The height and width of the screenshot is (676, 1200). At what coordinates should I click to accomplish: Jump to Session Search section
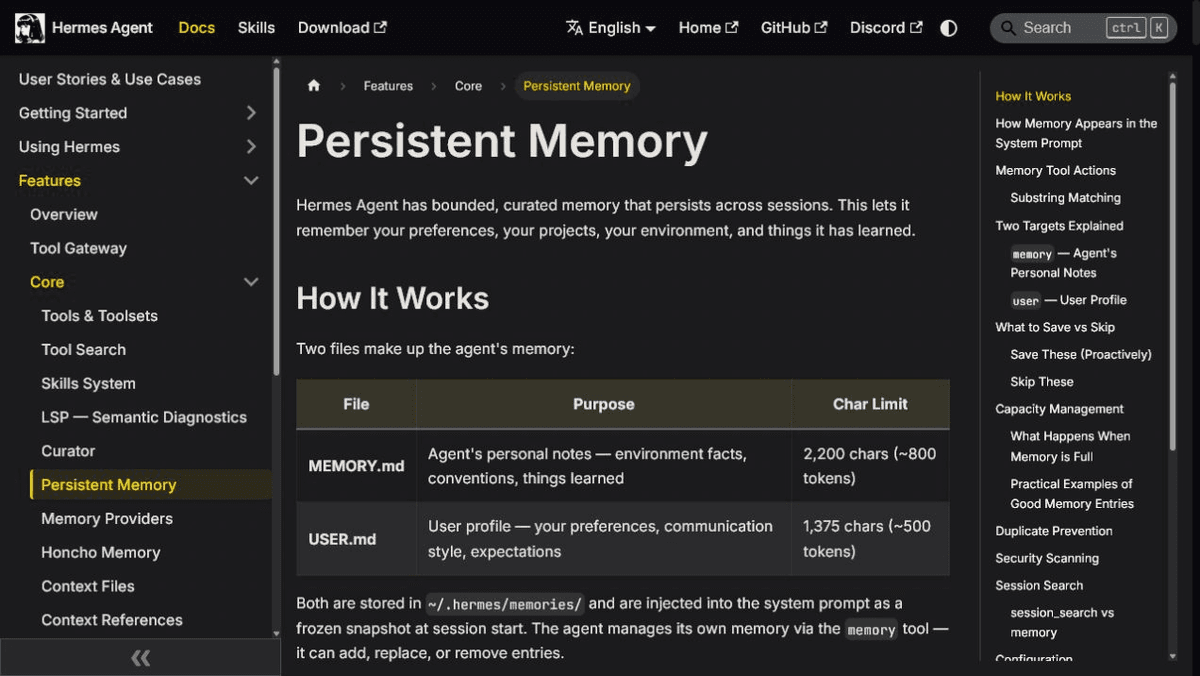coord(1039,585)
